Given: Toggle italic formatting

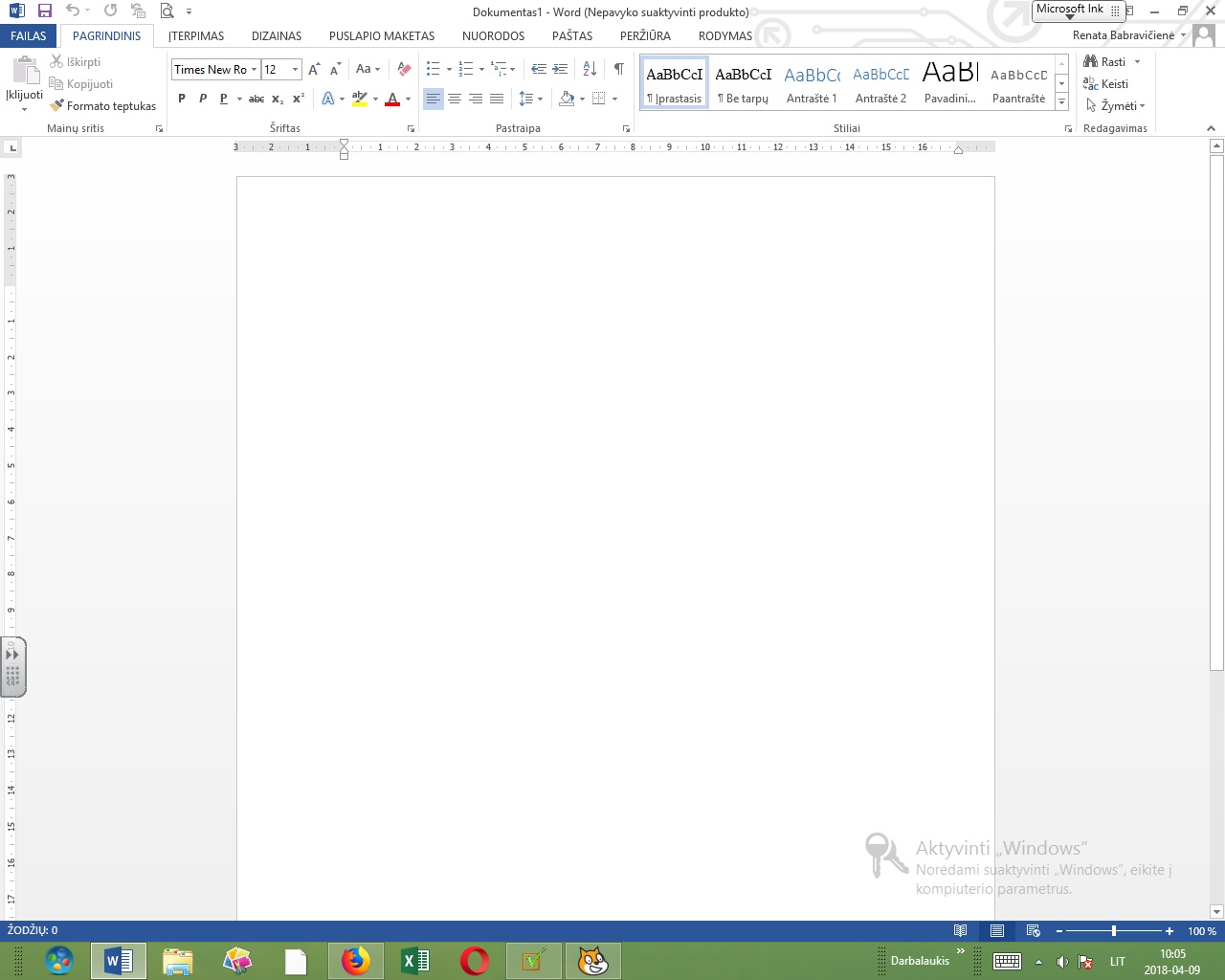Looking at the screenshot, I should tap(203, 99).
